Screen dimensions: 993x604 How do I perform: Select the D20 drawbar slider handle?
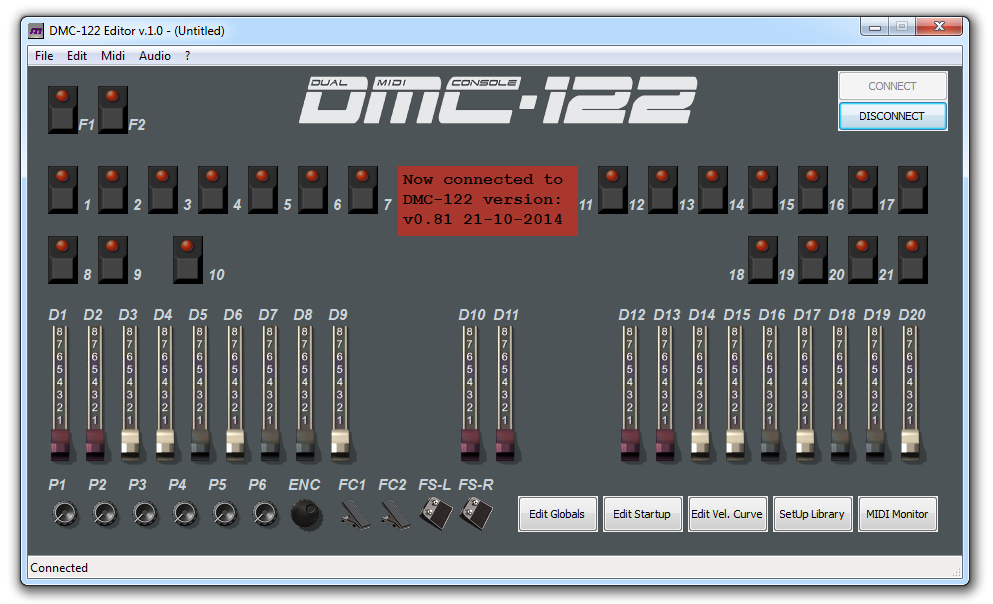[x=910, y=444]
